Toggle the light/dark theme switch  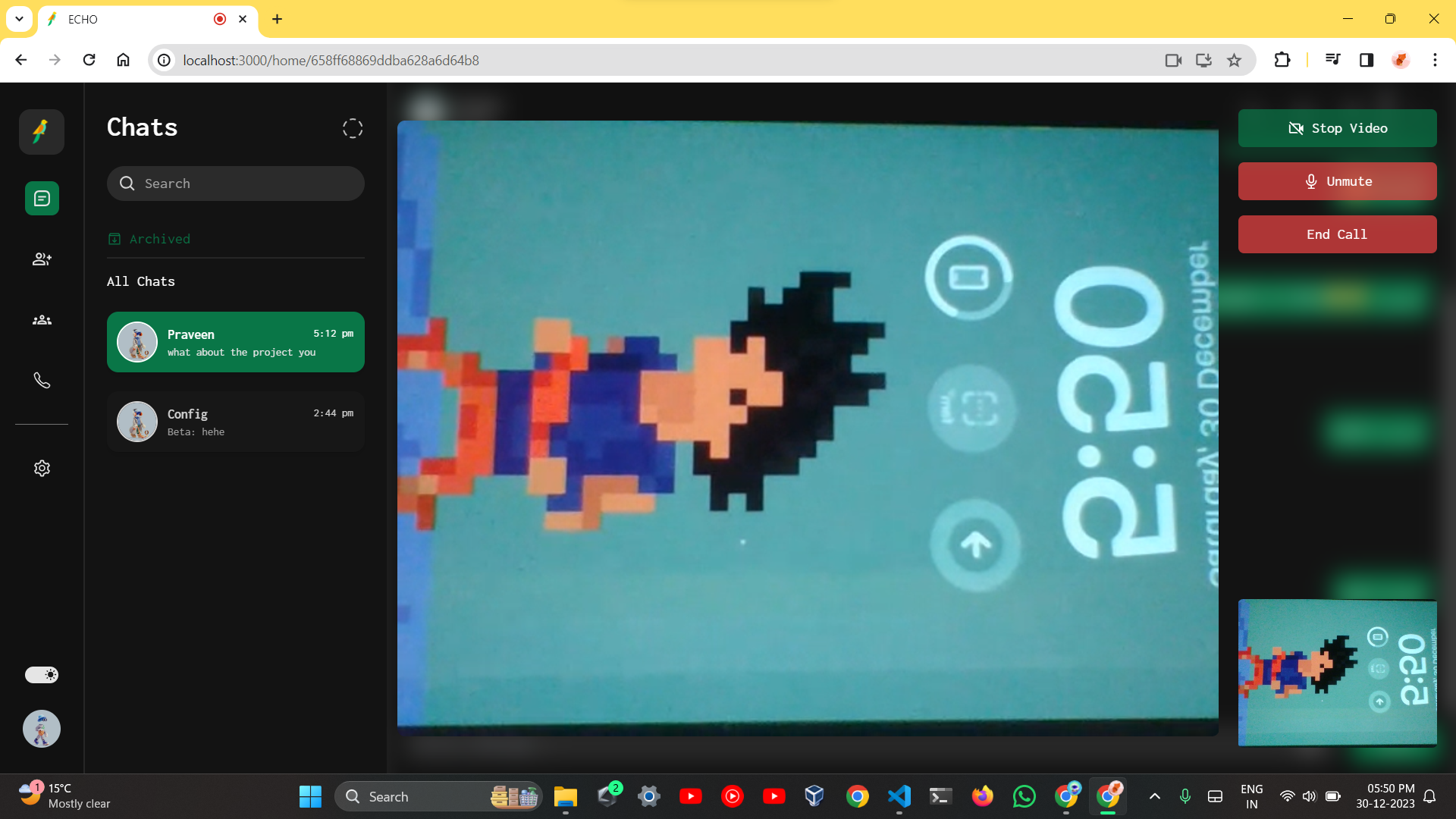(42, 675)
